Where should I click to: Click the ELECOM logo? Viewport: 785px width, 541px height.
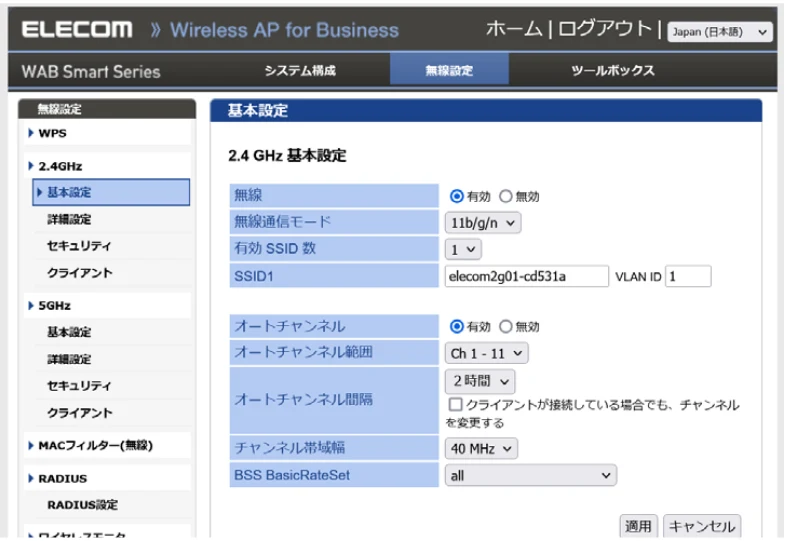tap(77, 30)
